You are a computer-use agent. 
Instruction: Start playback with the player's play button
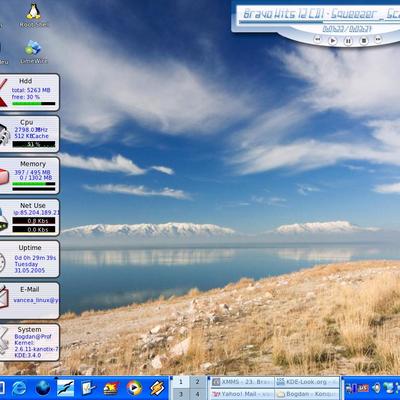pyautogui.click(x=333, y=41)
